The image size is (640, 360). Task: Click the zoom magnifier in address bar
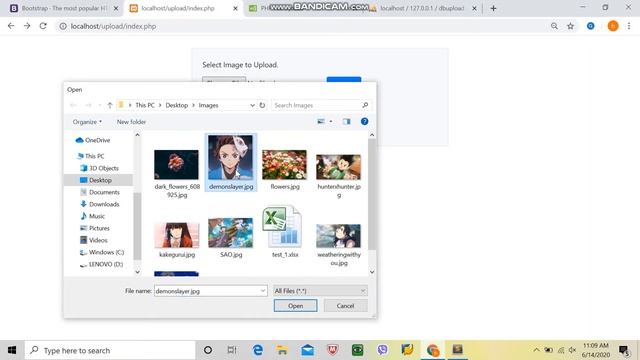[x=554, y=26]
